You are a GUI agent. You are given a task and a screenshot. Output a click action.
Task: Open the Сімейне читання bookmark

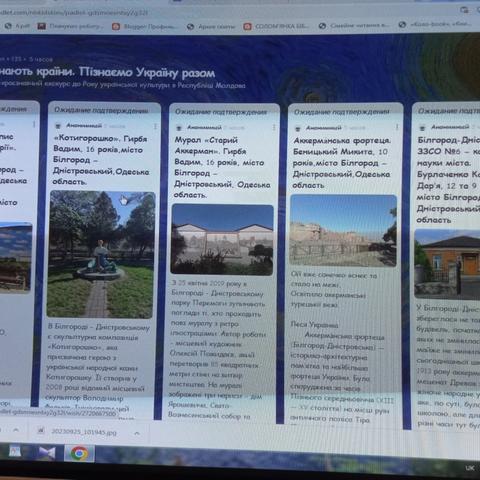[x=354, y=25]
